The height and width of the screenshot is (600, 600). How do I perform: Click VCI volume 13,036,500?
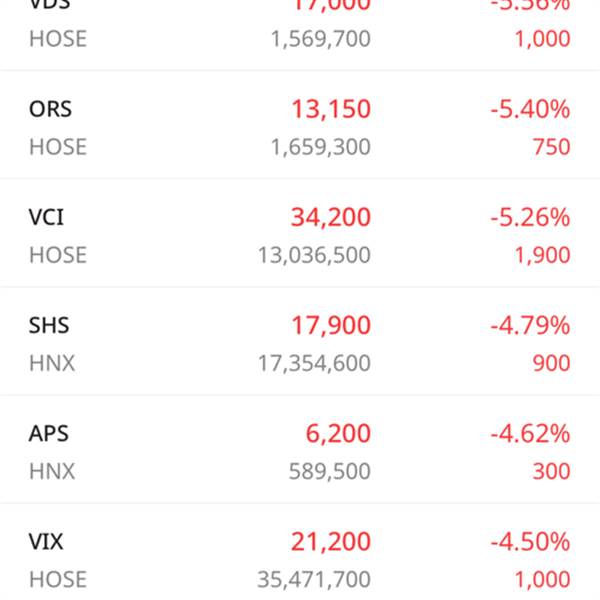[x=314, y=255]
